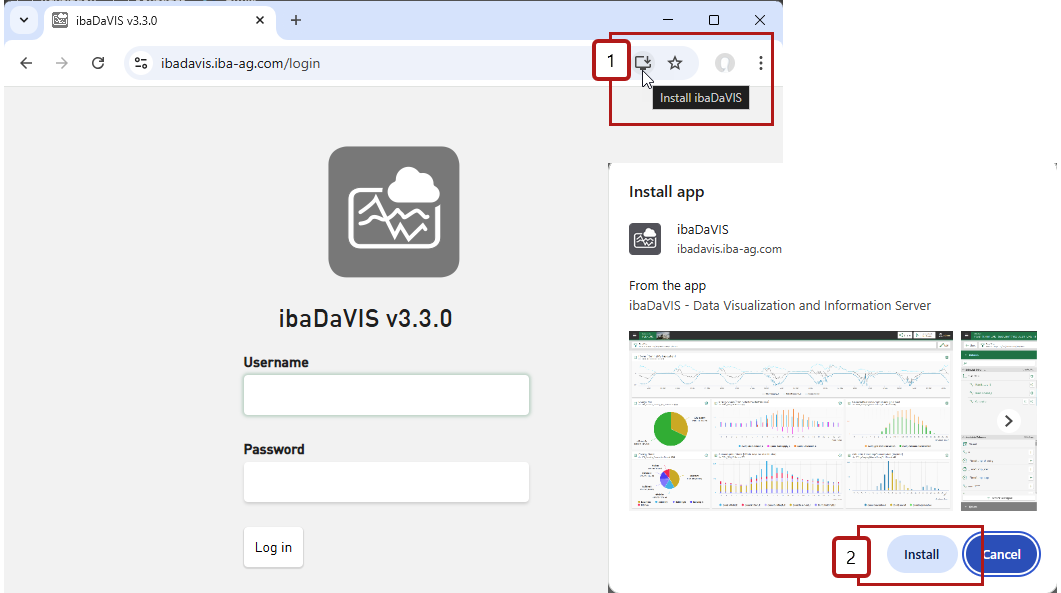Bookmark this page with the star icon
The height and width of the screenshot is (593, 1061).
click(675, 63)
